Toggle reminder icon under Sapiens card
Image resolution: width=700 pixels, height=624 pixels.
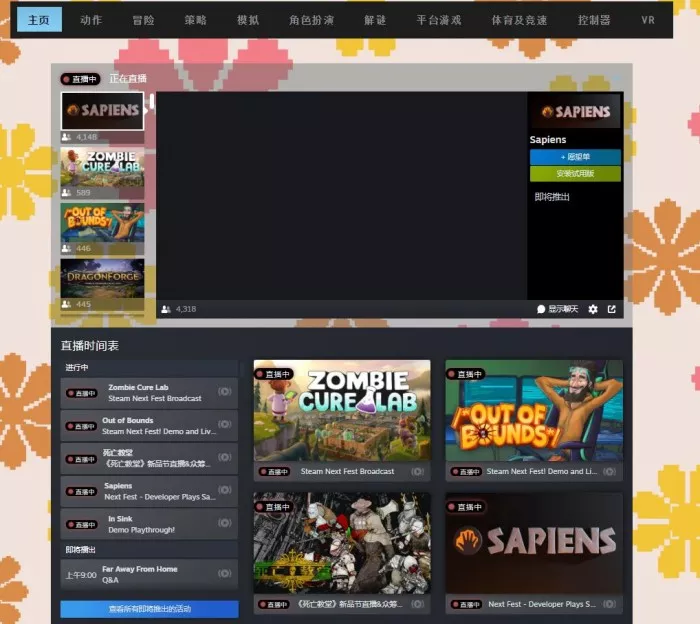pyautogui.click(x=609, y=604)
